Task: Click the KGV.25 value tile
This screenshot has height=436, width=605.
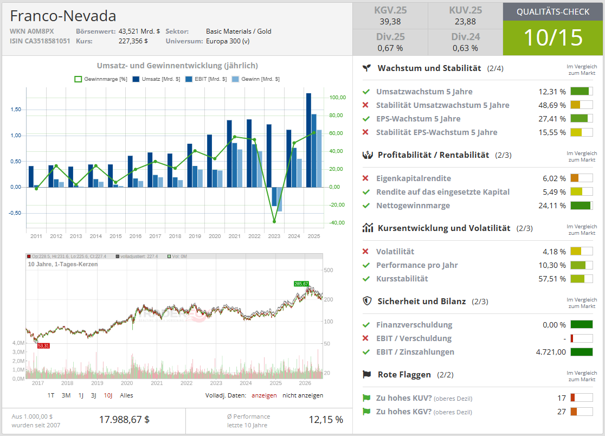Action: click(x=390, y=16)
